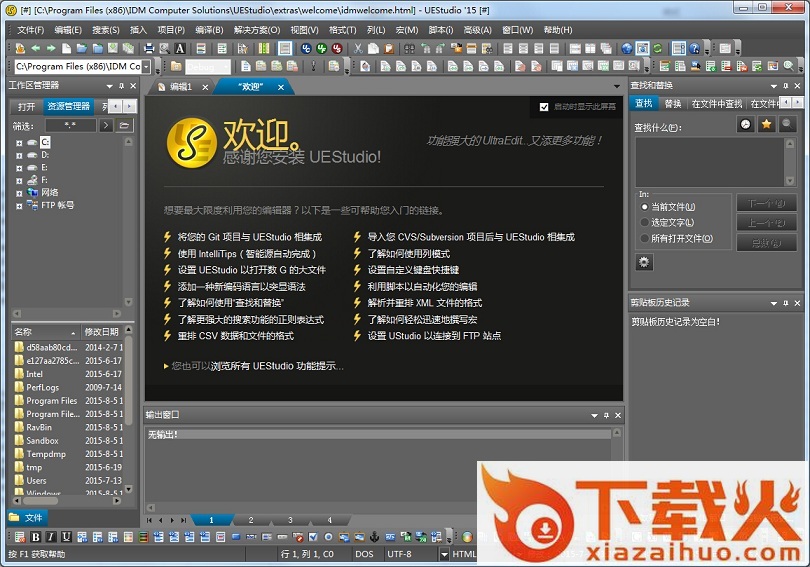Open the Program Files folder in file list

click(52, 401)
